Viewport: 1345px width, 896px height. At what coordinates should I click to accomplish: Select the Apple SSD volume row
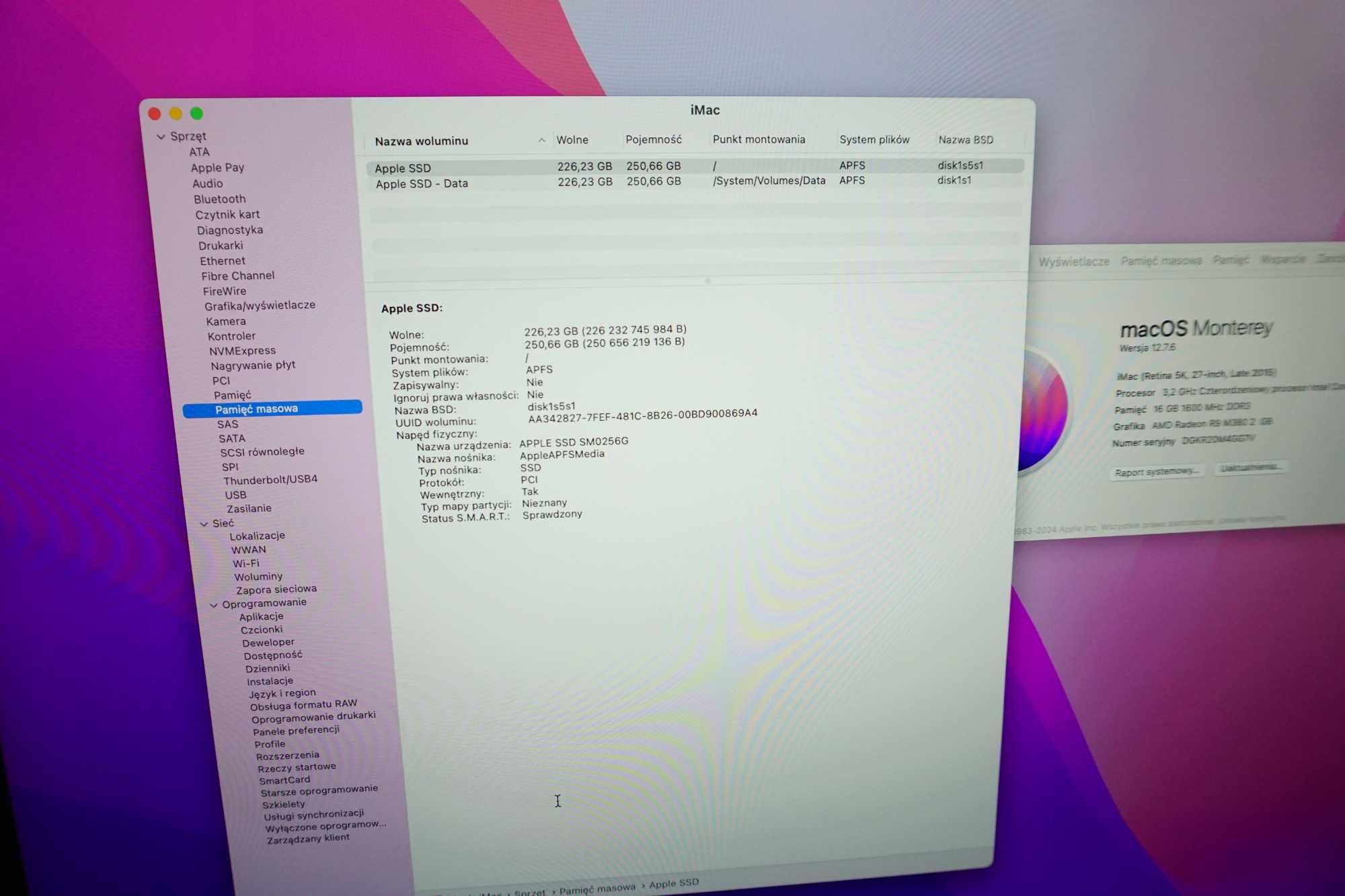(695, 166)
